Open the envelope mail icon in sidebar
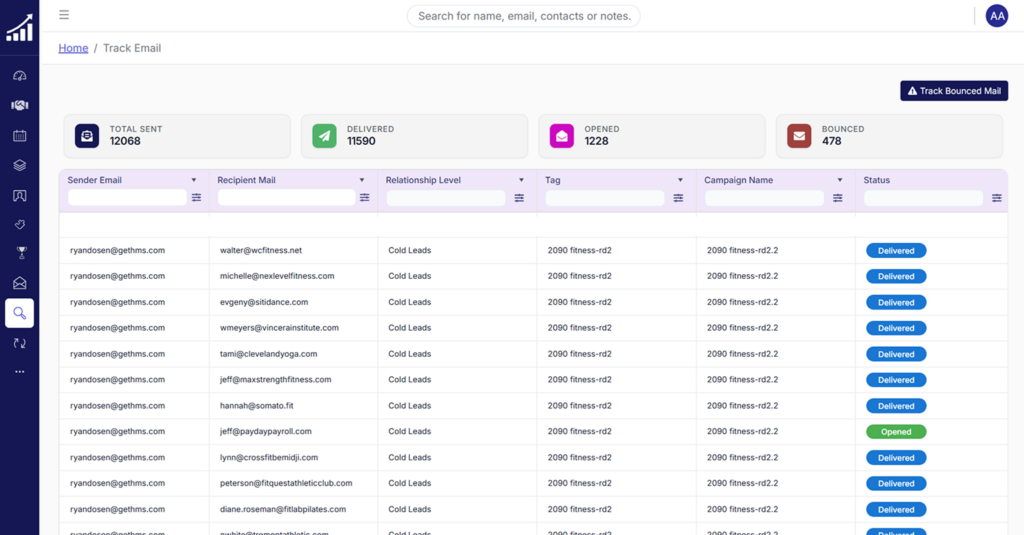 [x=19, y=283]
